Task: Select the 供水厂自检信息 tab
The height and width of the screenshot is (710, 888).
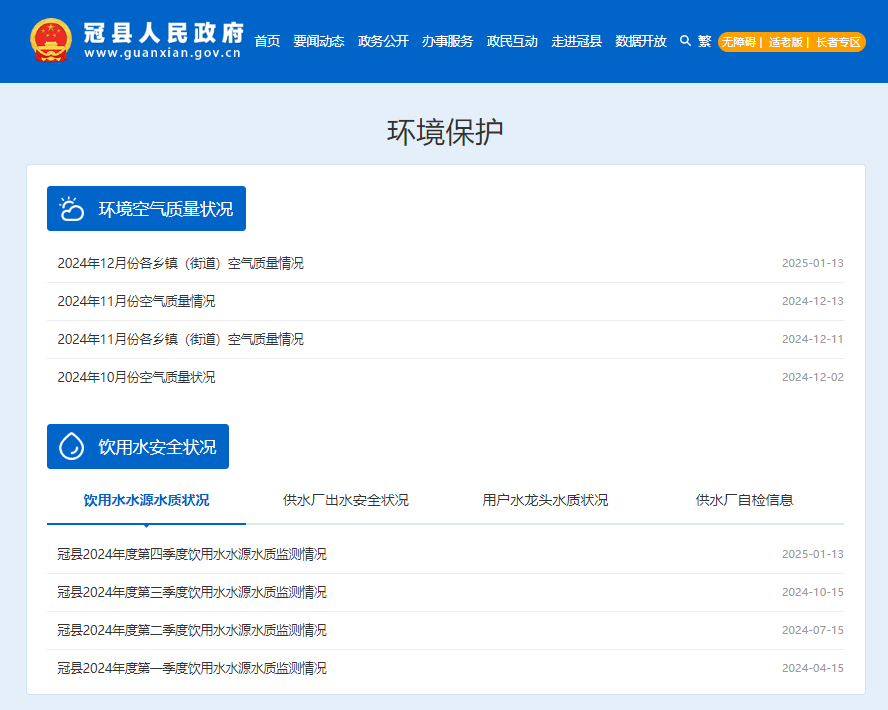Action: [x=744, y=500]
